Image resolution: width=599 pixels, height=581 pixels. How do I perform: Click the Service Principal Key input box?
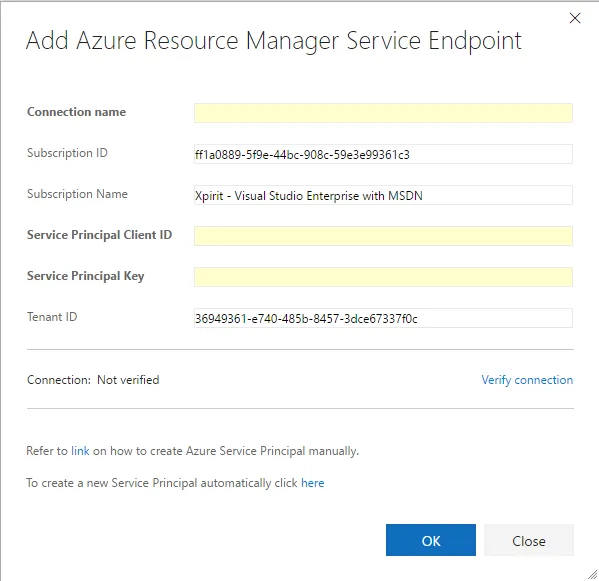coord(383,277)
